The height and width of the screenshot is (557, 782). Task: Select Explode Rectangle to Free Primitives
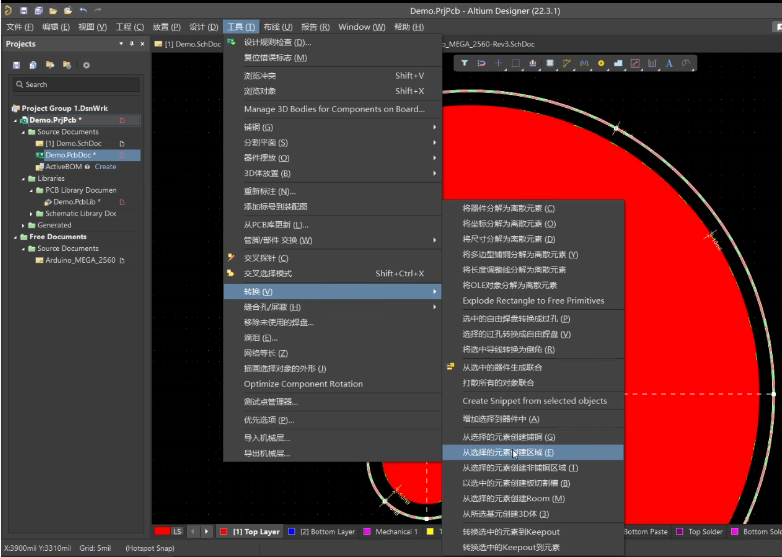533,301
